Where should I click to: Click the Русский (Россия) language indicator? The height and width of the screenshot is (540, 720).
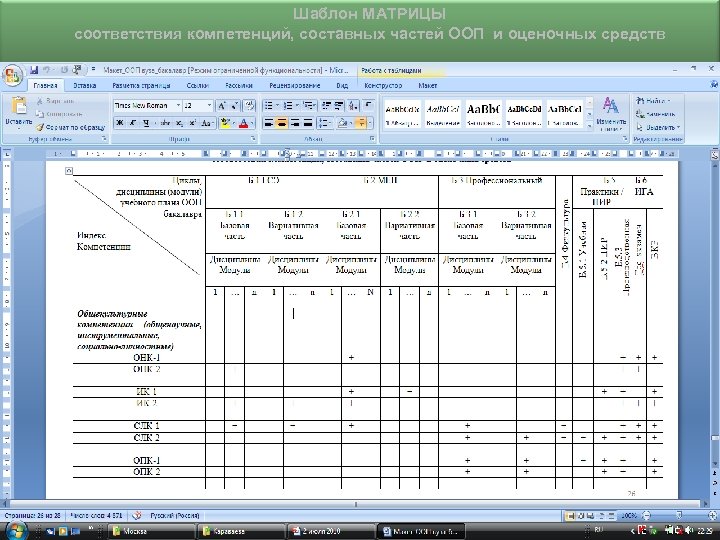(174, 516)
